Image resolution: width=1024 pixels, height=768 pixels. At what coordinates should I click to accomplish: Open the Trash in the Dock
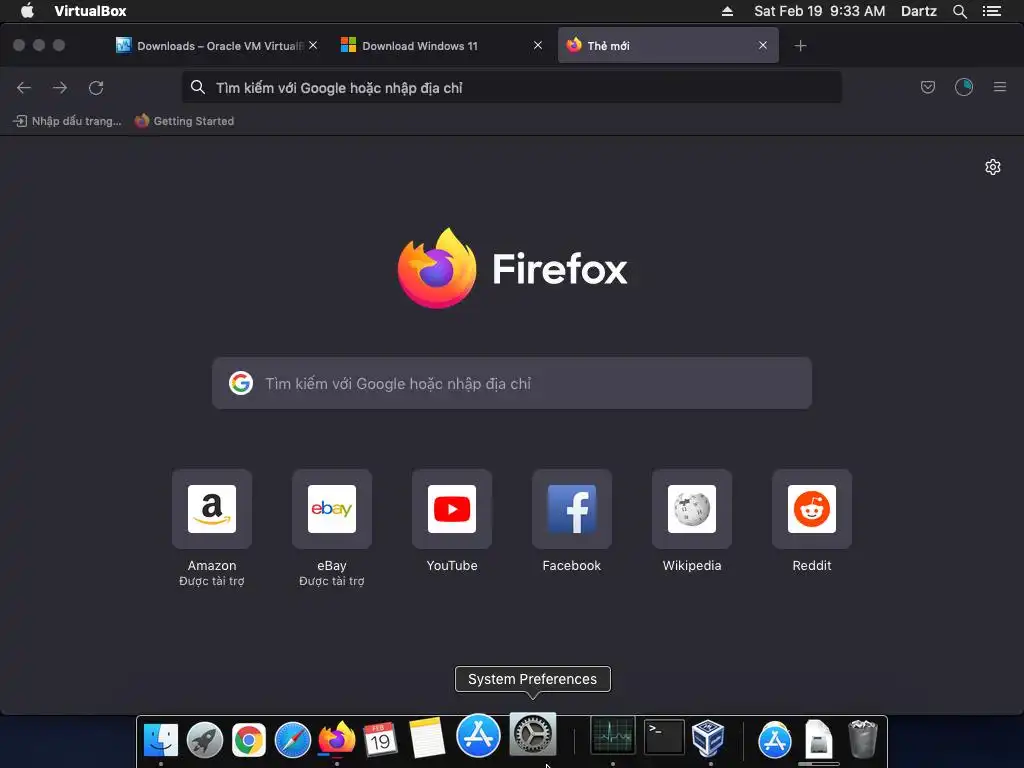click(x=862, y=739)
